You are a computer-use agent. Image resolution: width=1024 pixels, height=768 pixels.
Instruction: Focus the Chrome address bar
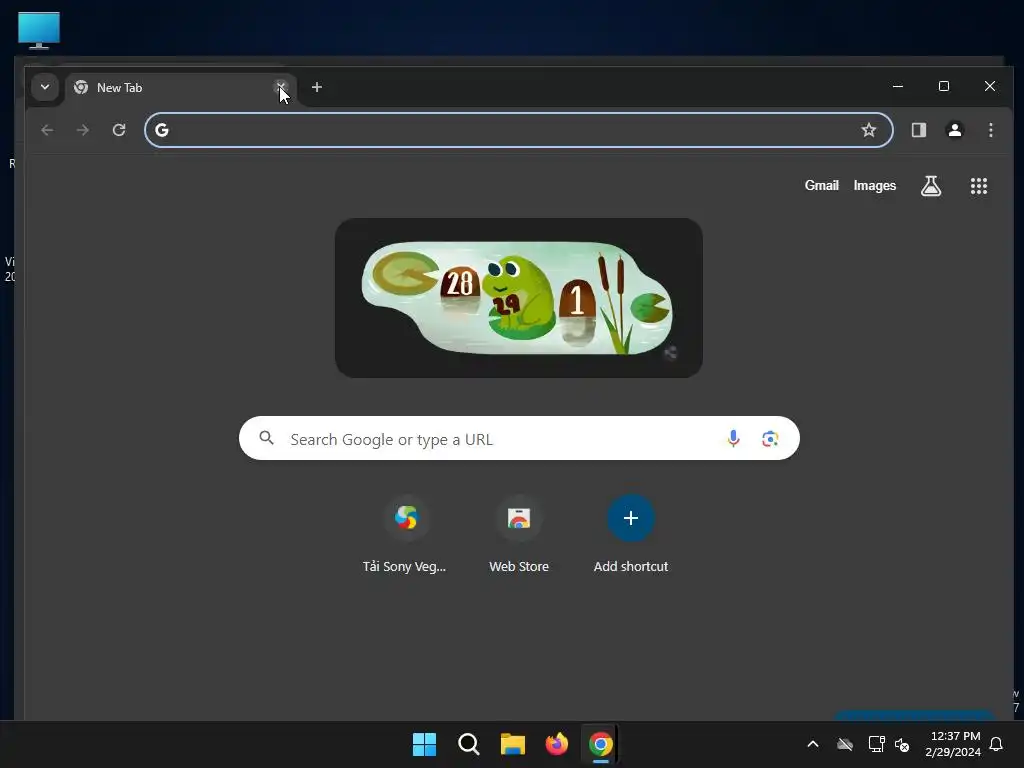[519, 130]
